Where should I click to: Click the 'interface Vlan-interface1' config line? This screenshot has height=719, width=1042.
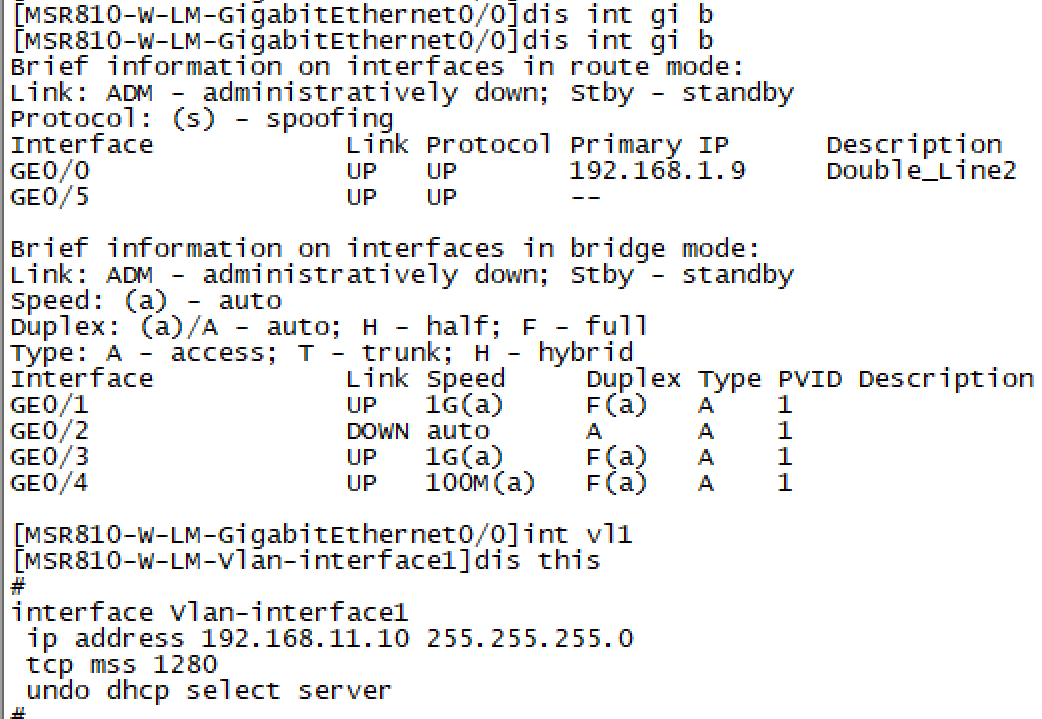coord(209,613)
